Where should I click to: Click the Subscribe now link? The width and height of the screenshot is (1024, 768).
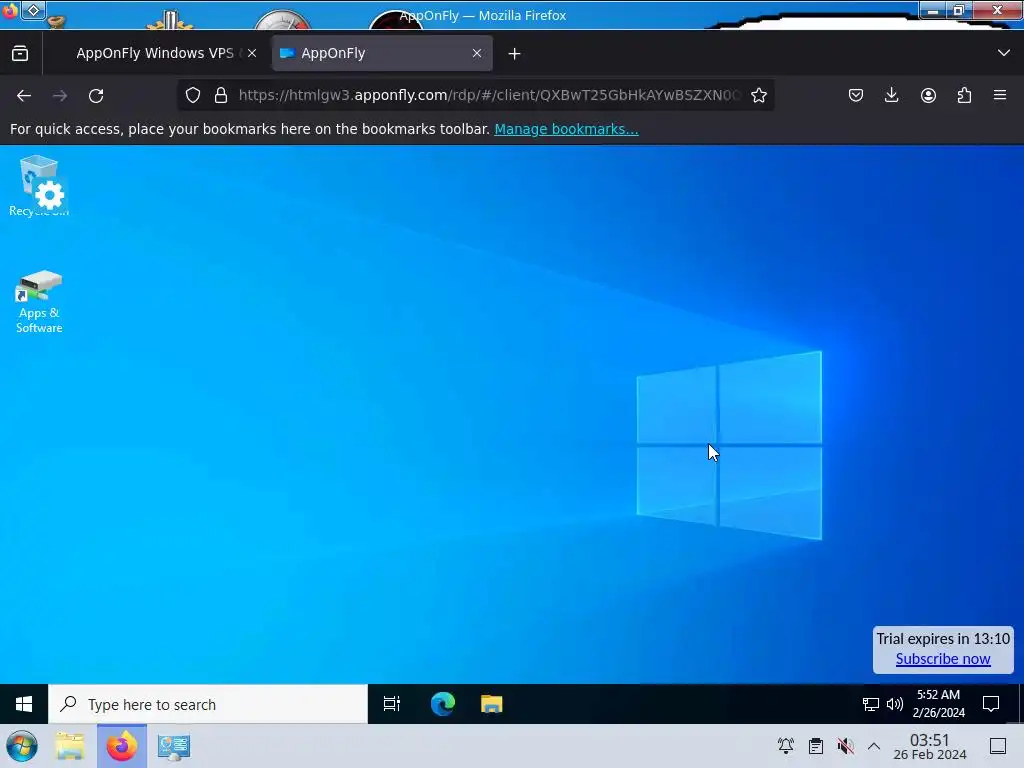point(943,659)
